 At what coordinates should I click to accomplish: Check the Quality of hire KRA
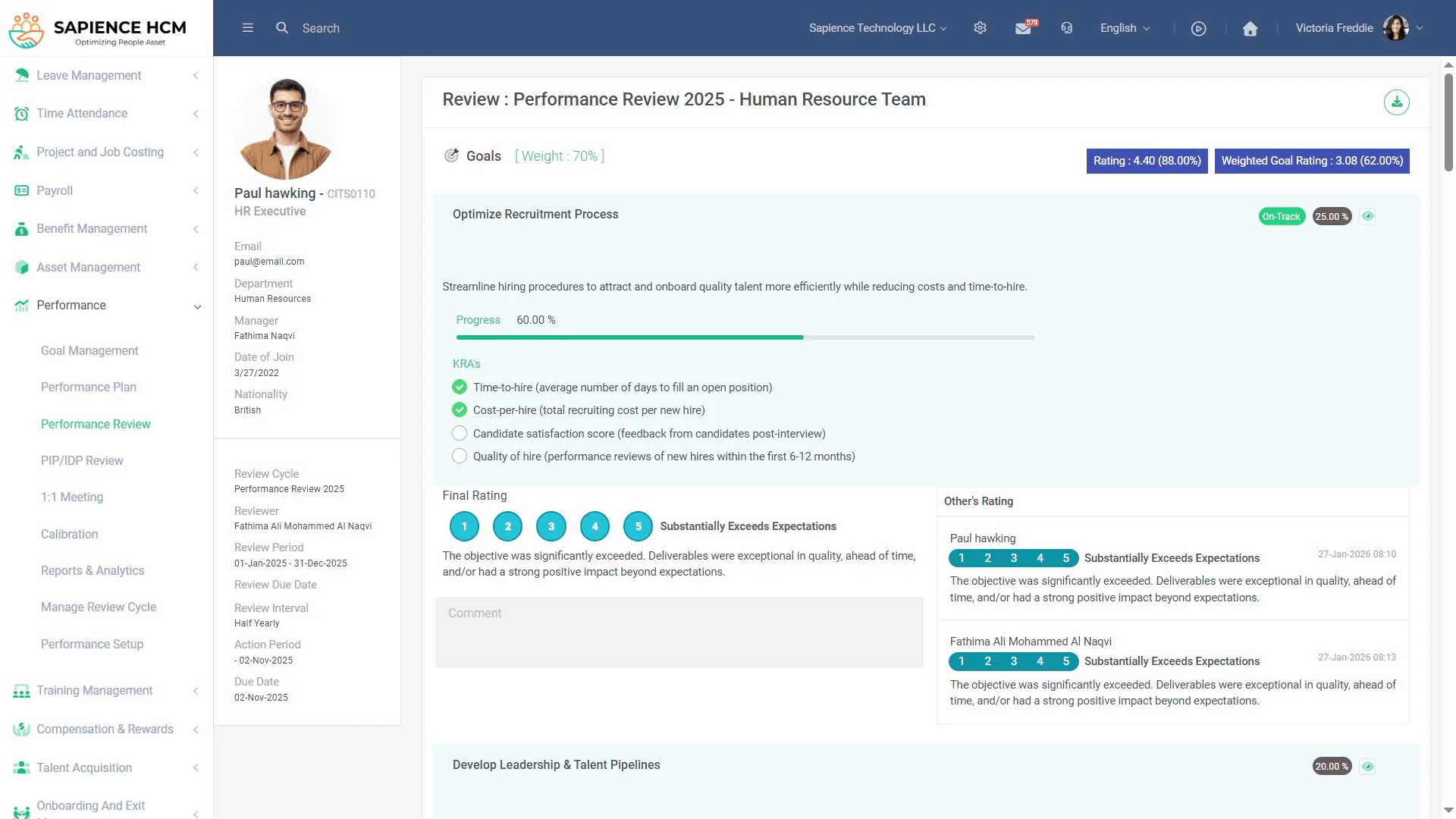click(x=460, y=456)
